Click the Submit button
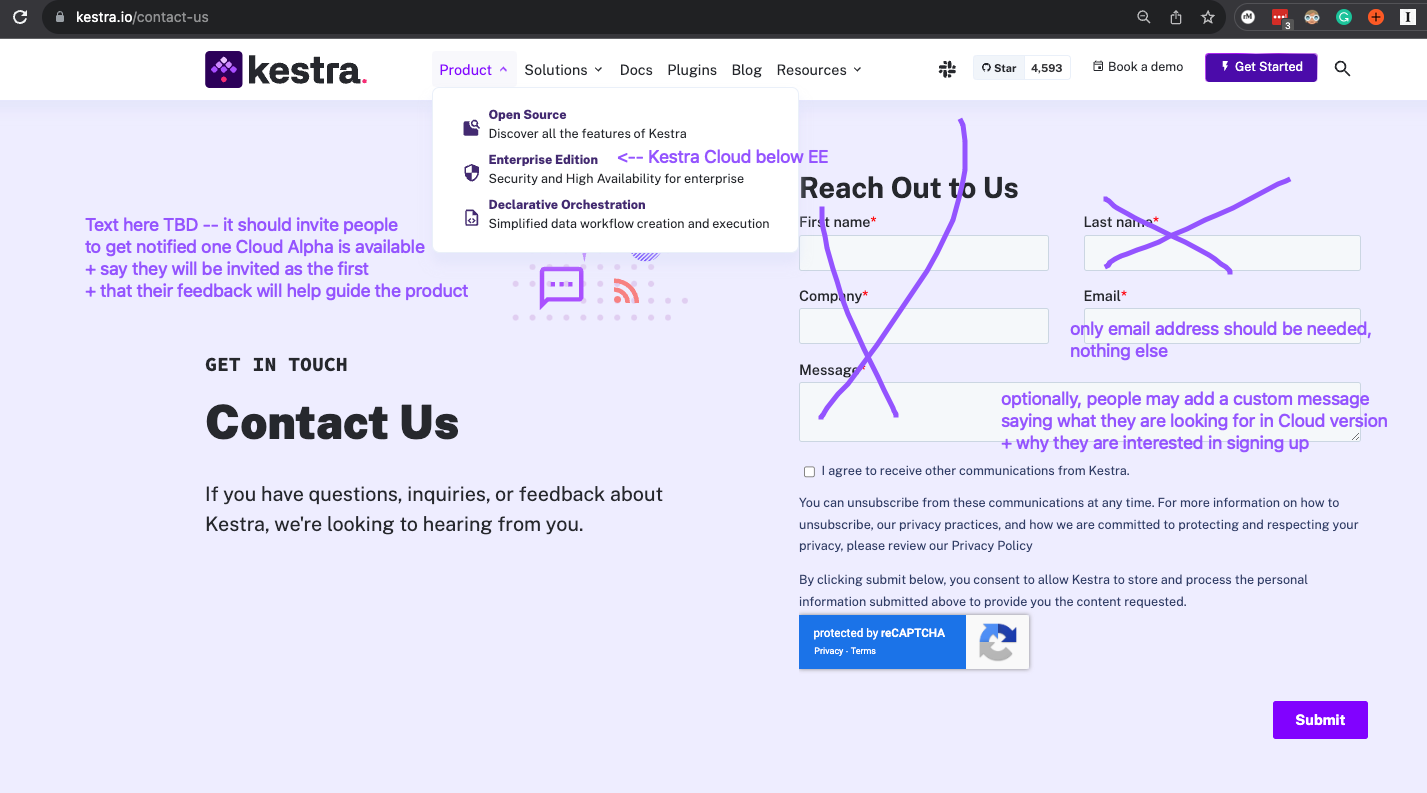 [1319, 719]
